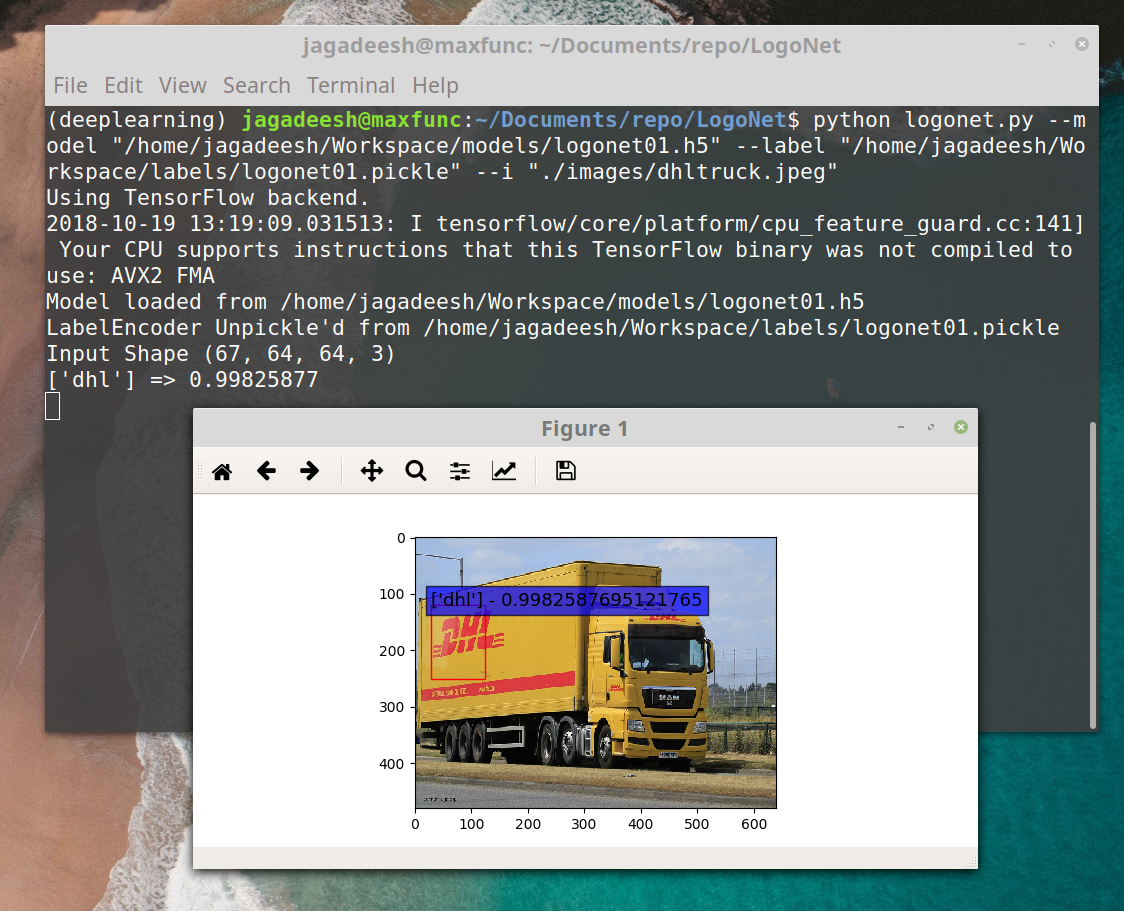Activate the Pan axes tool
The width and height of the screenshot is (1124, 911).
click(x=371, y=471)
